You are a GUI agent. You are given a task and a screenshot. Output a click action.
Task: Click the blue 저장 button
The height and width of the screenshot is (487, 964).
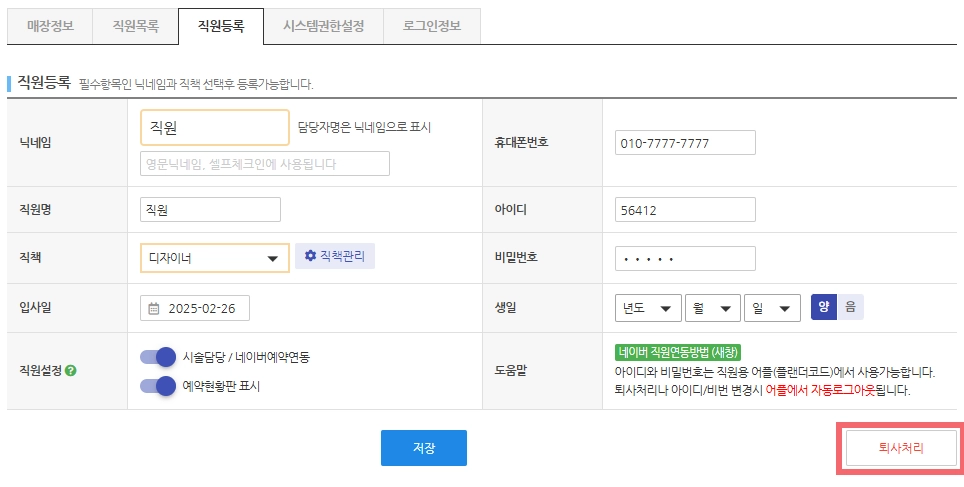(424, 448)
